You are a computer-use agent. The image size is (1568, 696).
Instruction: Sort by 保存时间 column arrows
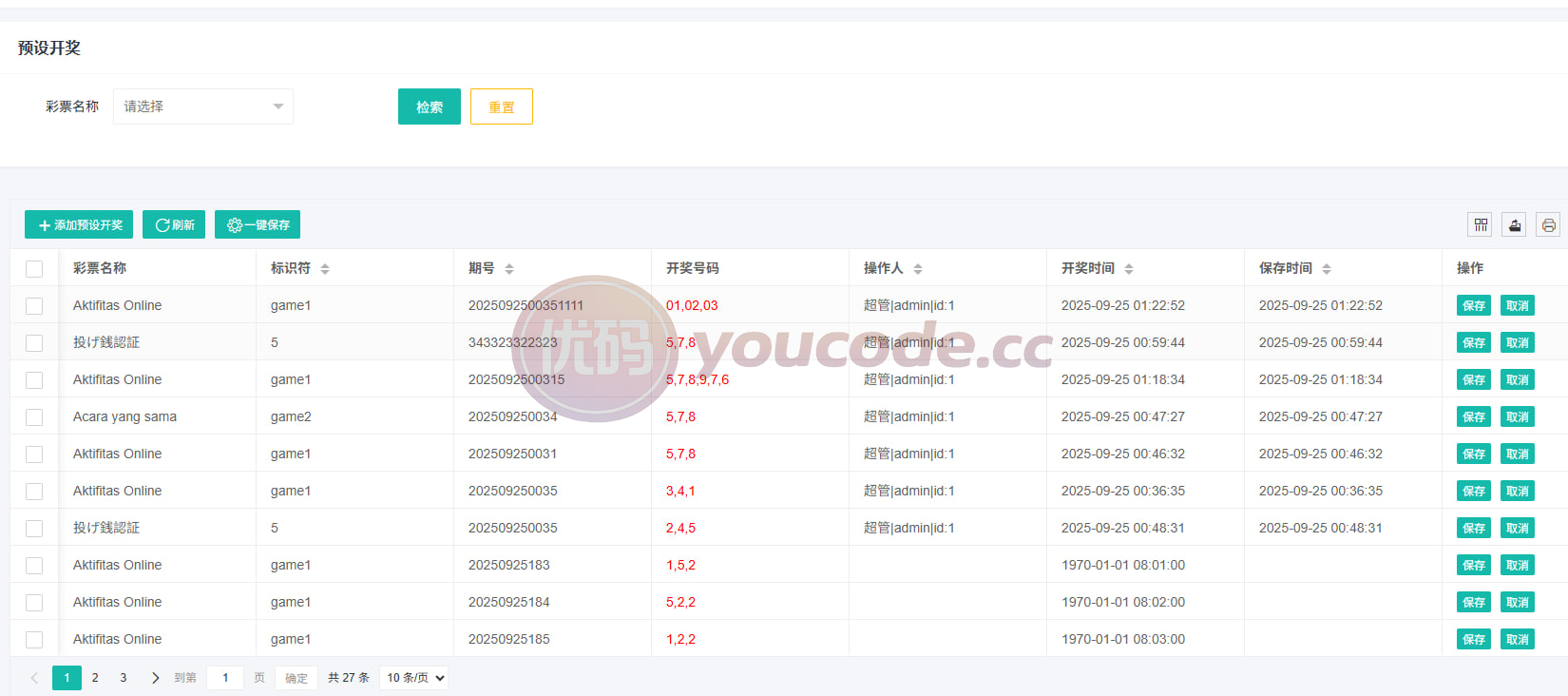[x=1327, y=269]
